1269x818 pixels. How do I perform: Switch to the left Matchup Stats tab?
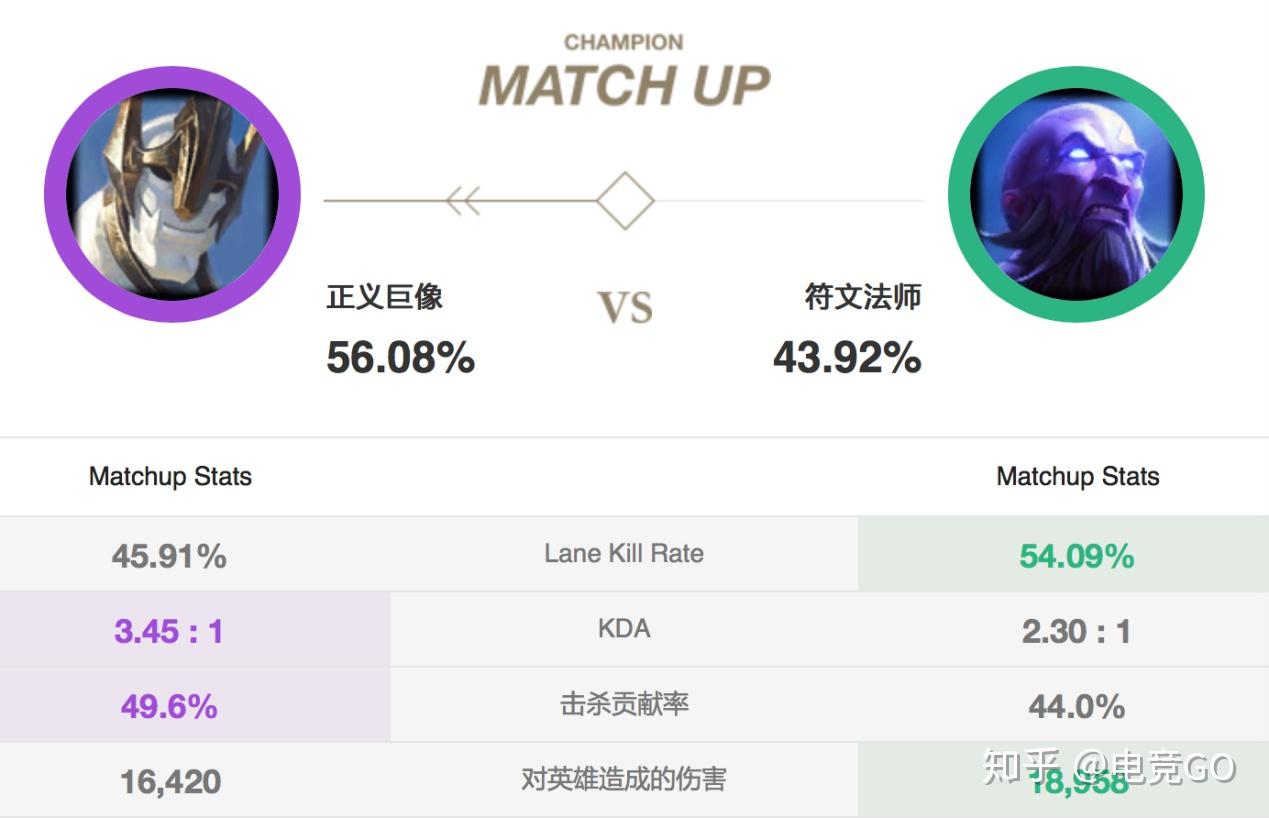click(x=169, y=477)
